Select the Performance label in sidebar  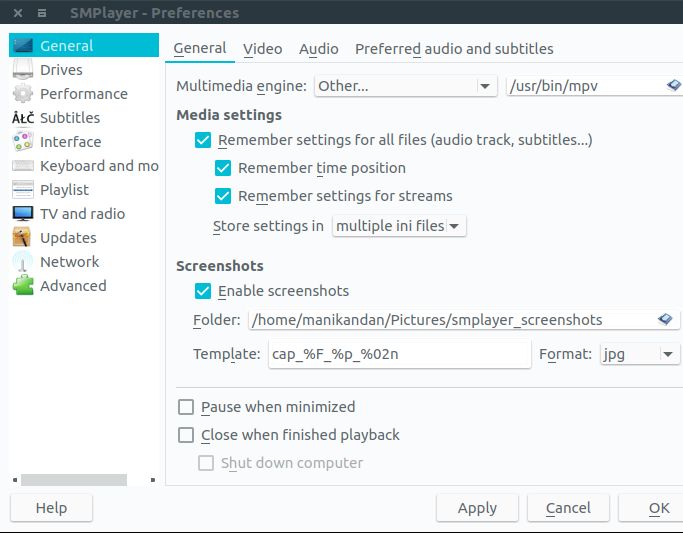84,94
